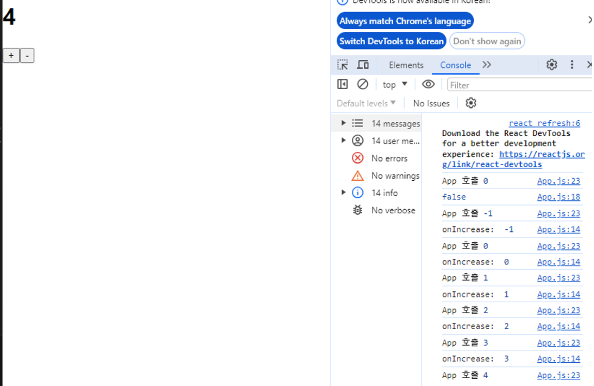Click the orange warning triangle icon

pyautogui.click(x=357, y=175)
